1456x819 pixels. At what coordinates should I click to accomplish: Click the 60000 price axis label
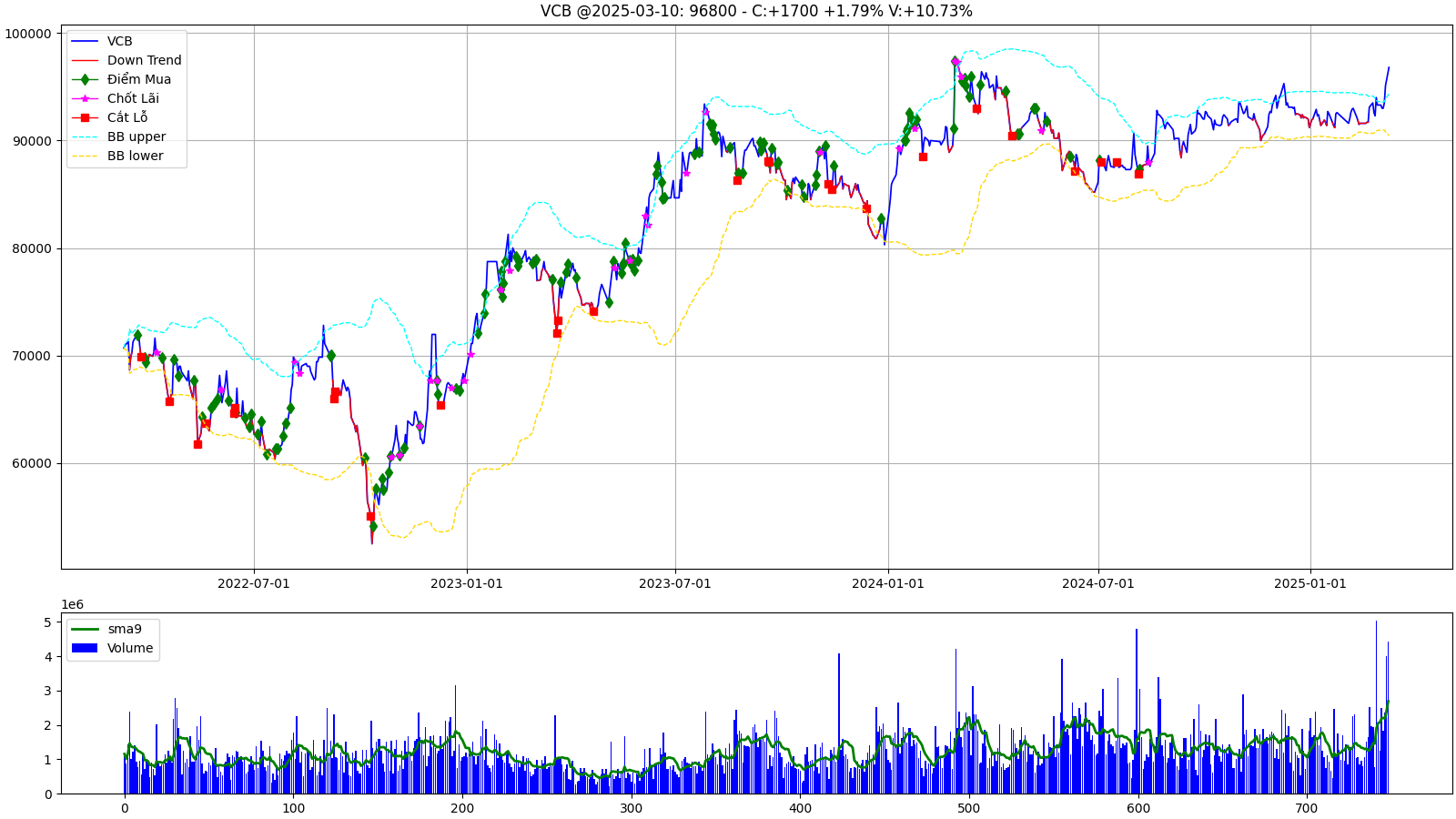click(x=32, y=463)
